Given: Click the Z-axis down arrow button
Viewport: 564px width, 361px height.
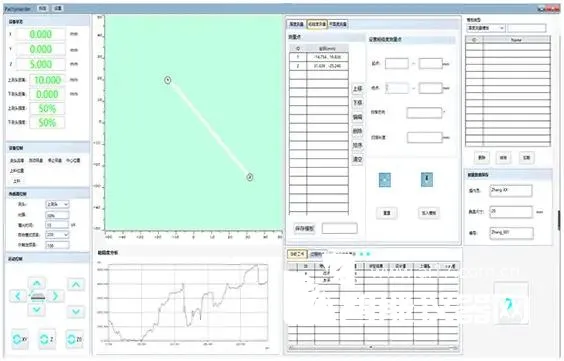Looking at the screenshot, I should [76, 311].
